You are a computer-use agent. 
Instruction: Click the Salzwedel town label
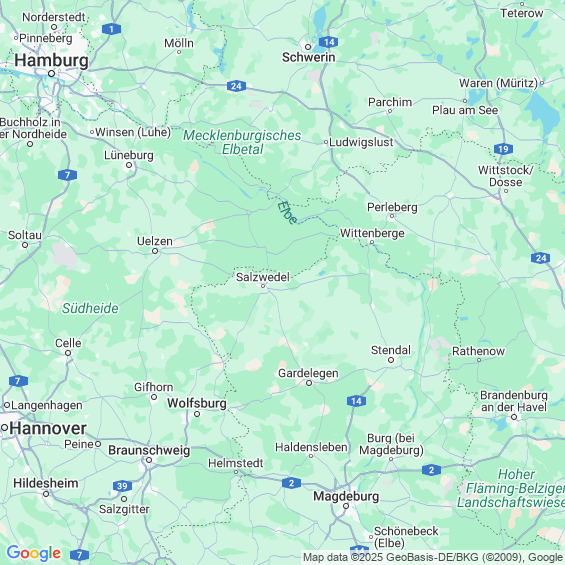[x=263, y=277]
